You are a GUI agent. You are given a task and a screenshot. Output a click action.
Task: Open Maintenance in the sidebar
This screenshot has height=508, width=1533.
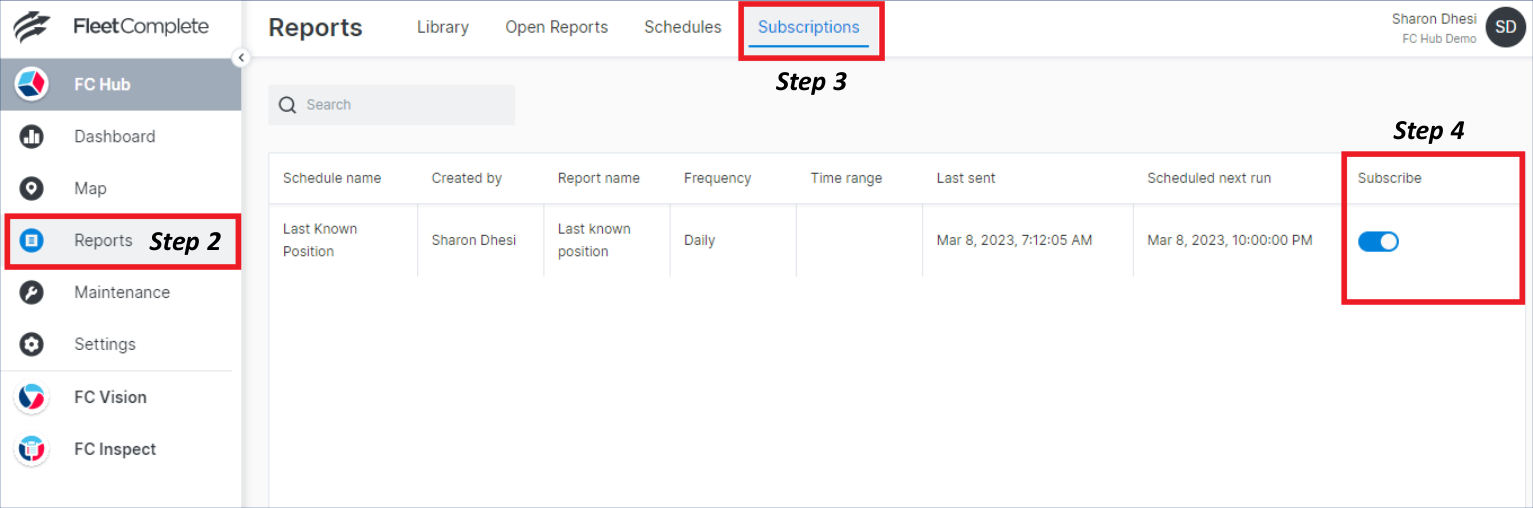[x=122, y=293]
